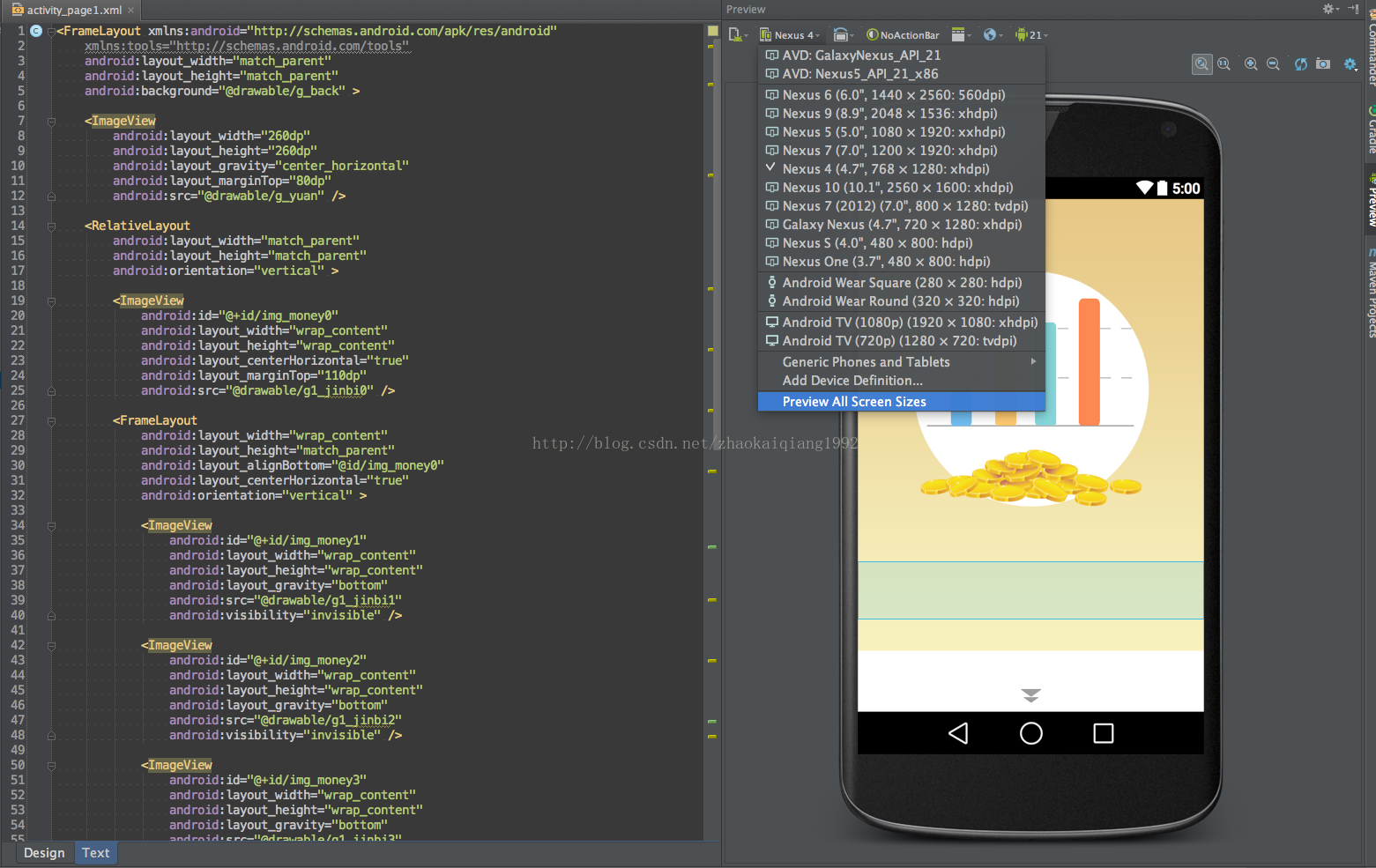Click the Zoom to Actual Size icon
This screenshot has width=1376, height=868.
[x=1224, y=64]
